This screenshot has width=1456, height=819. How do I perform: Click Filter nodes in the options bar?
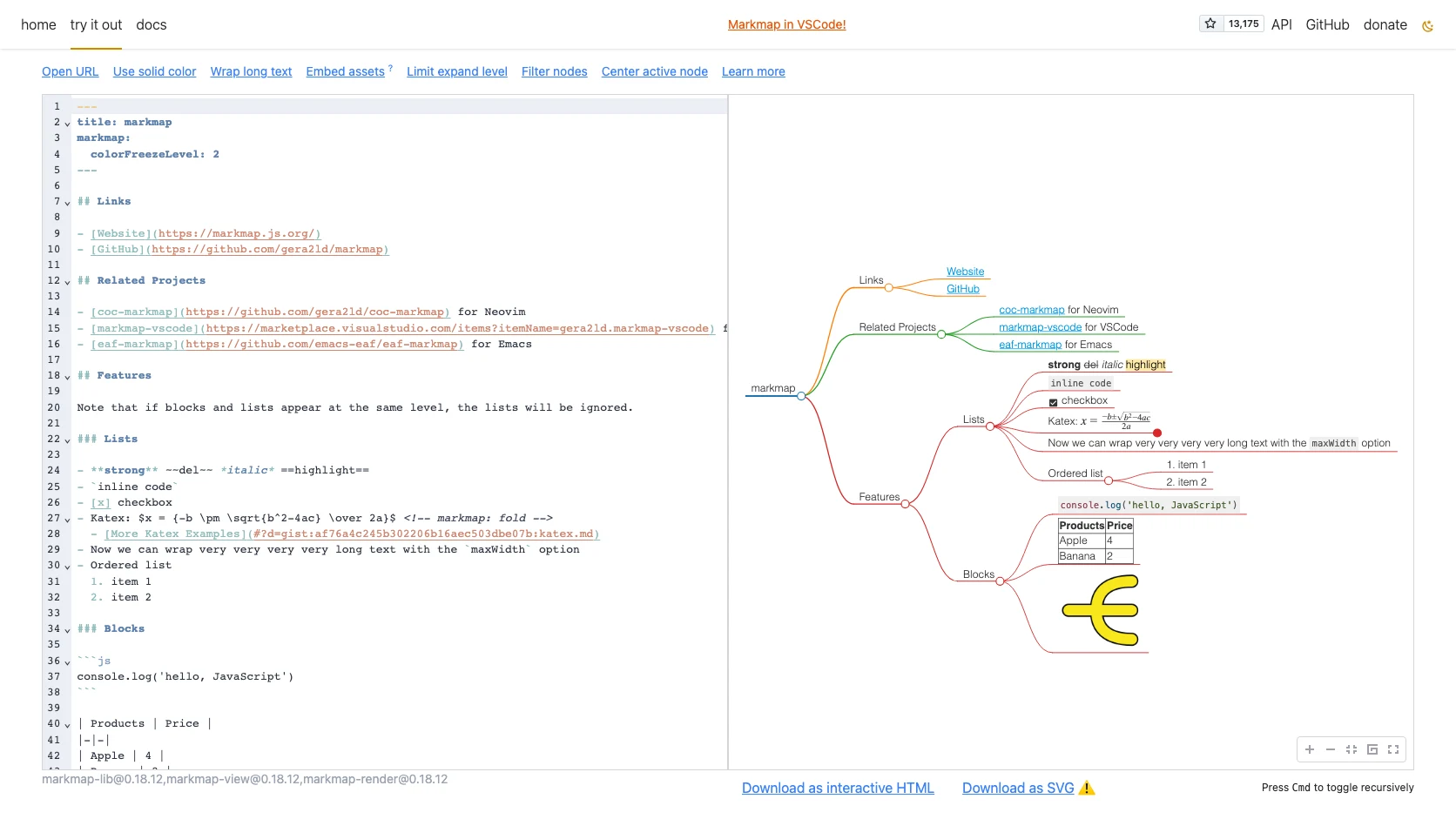pyautogui.click(x=555, y=71)
